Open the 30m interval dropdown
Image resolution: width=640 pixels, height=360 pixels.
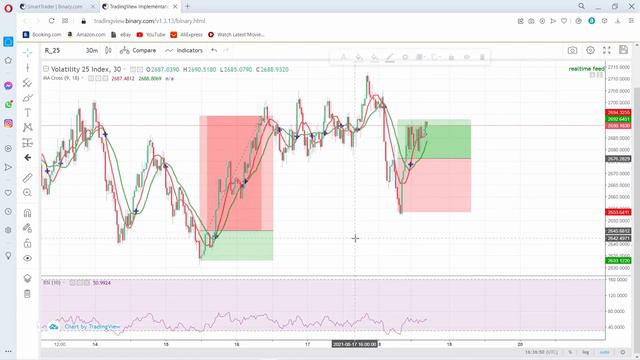(x=92, y=51)
